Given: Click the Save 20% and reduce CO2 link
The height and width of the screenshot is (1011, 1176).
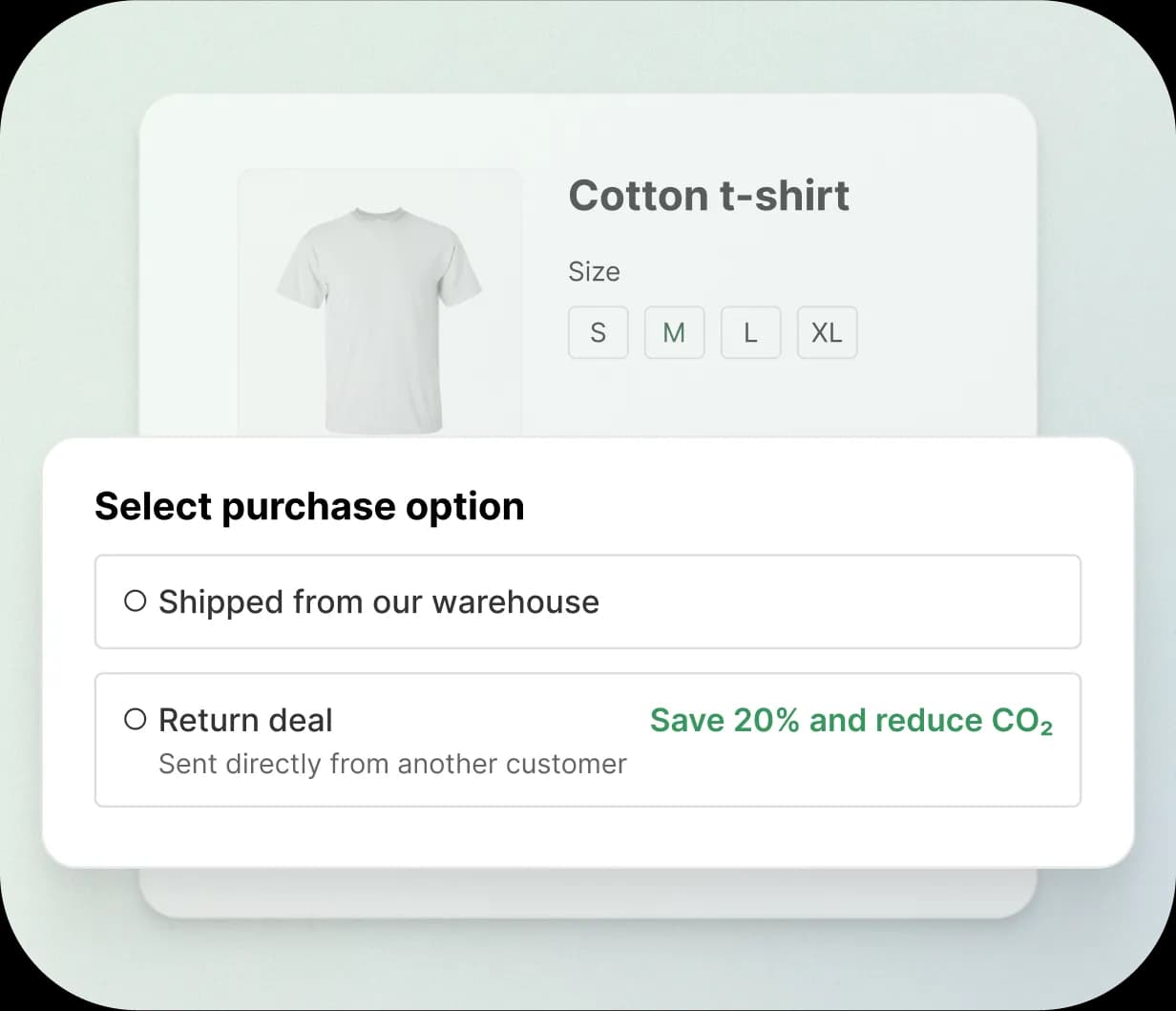Looking at the screenshot, I should 850,721.
